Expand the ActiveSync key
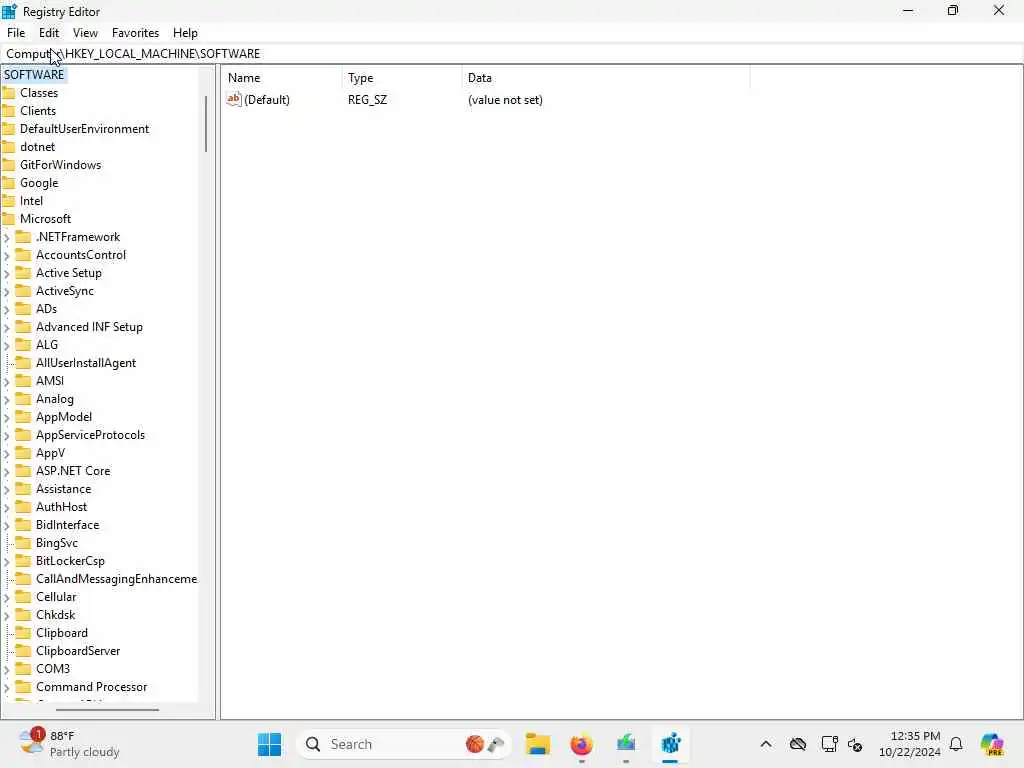 (x=7, y=291)
